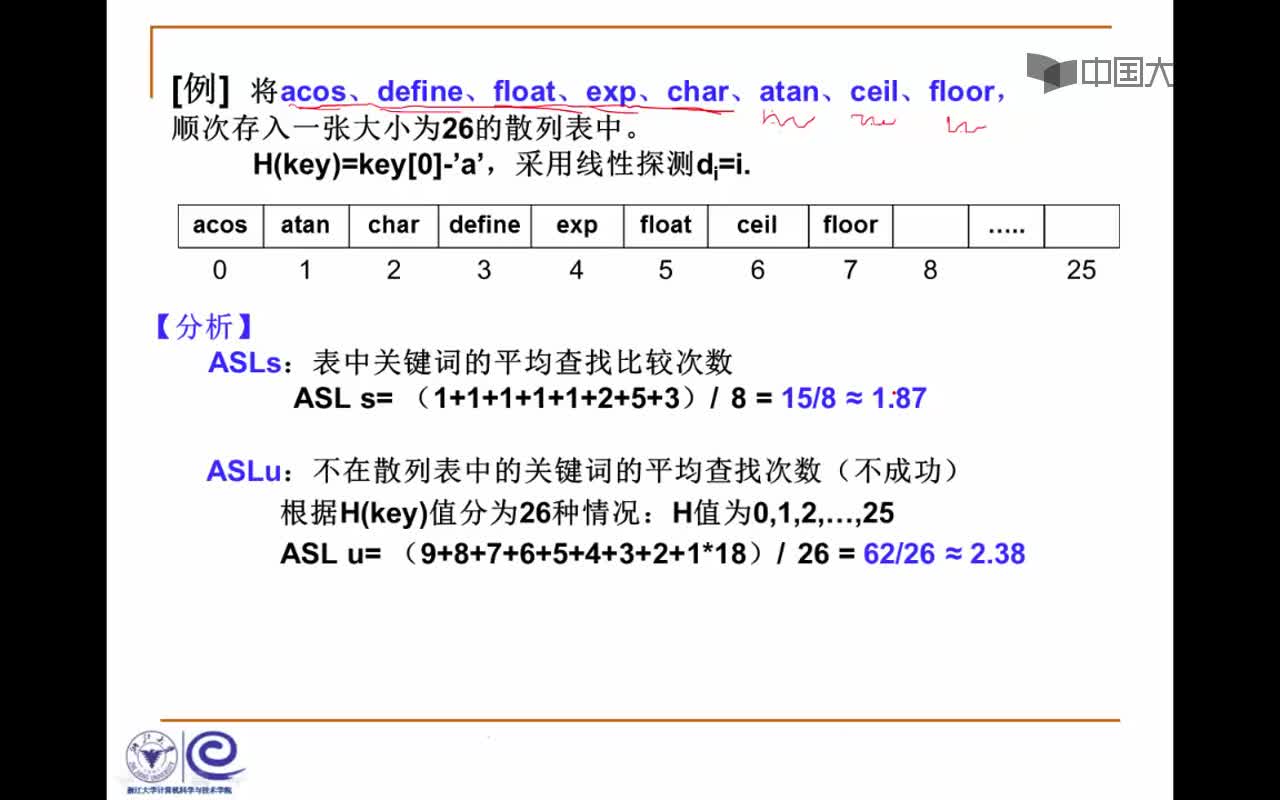Click the blue 'ASLs' label
The width and height of the screenshot is (1280, 800).
pyautogui.click(x=246, y=362)
